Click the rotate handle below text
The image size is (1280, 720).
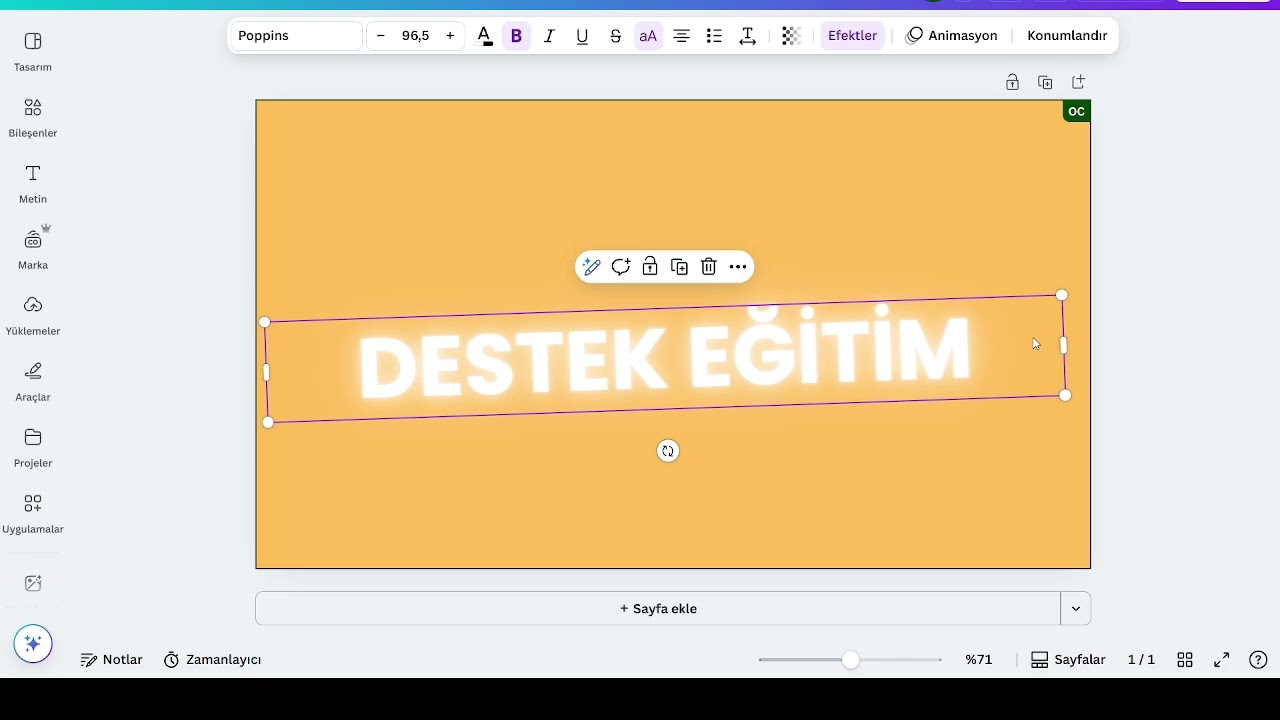point(668,451)
